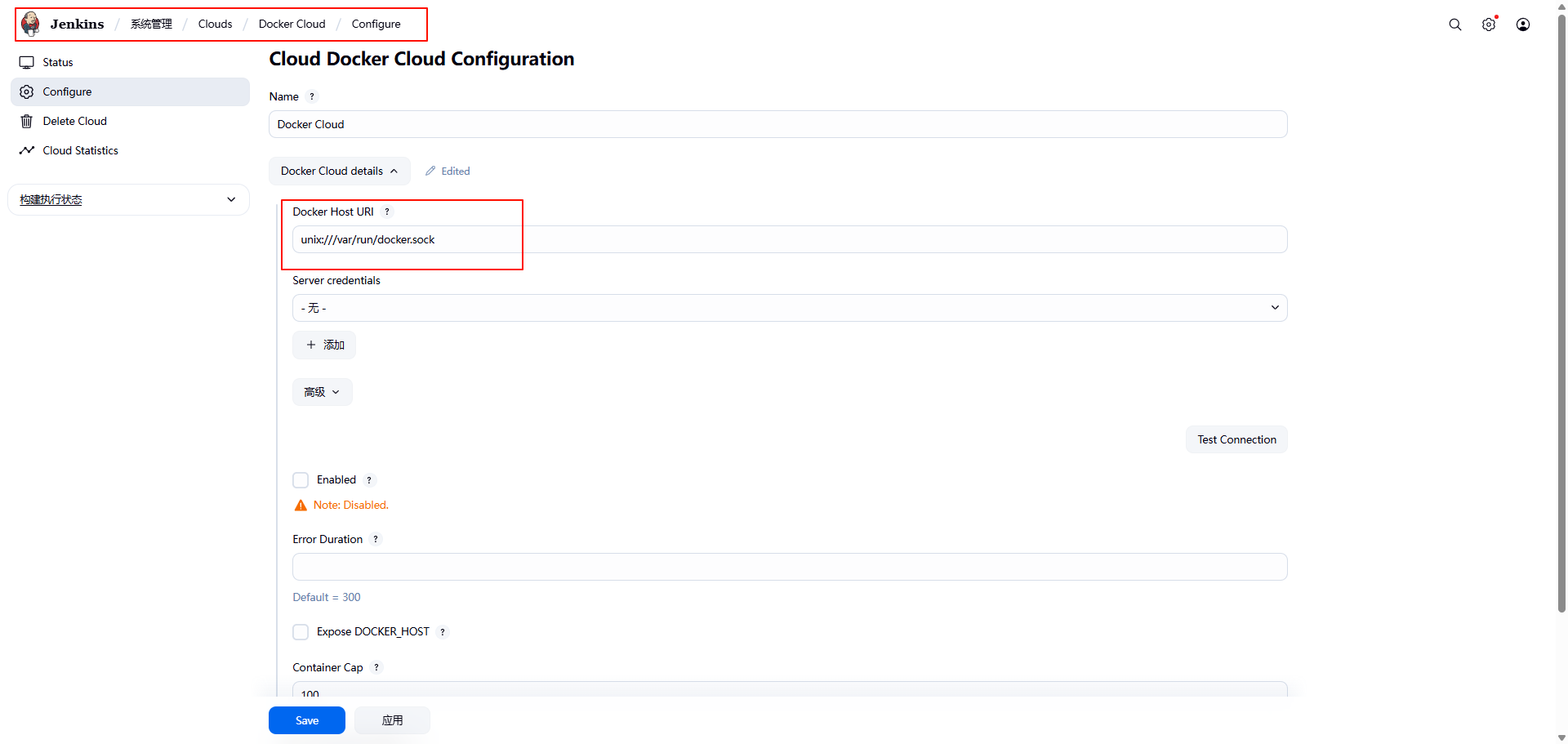Open the Status page in the sidebar
Screen dimensions: 1568x744
tap(130, 62)
